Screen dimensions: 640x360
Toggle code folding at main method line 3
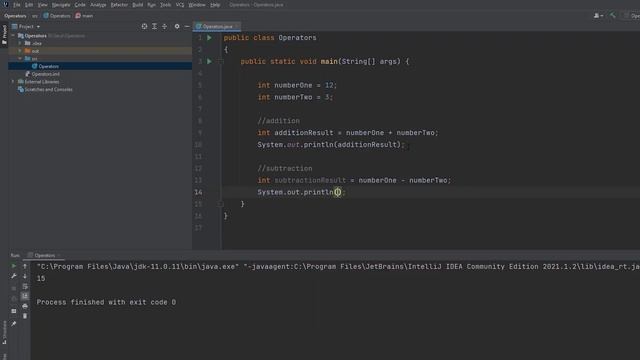click(x=220, y=61)
